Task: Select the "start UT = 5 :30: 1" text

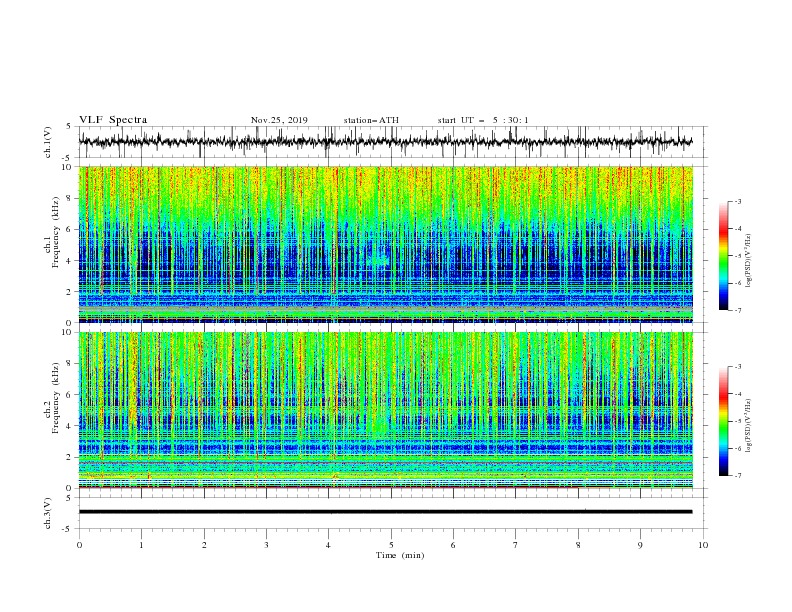Action: point(483,120)
